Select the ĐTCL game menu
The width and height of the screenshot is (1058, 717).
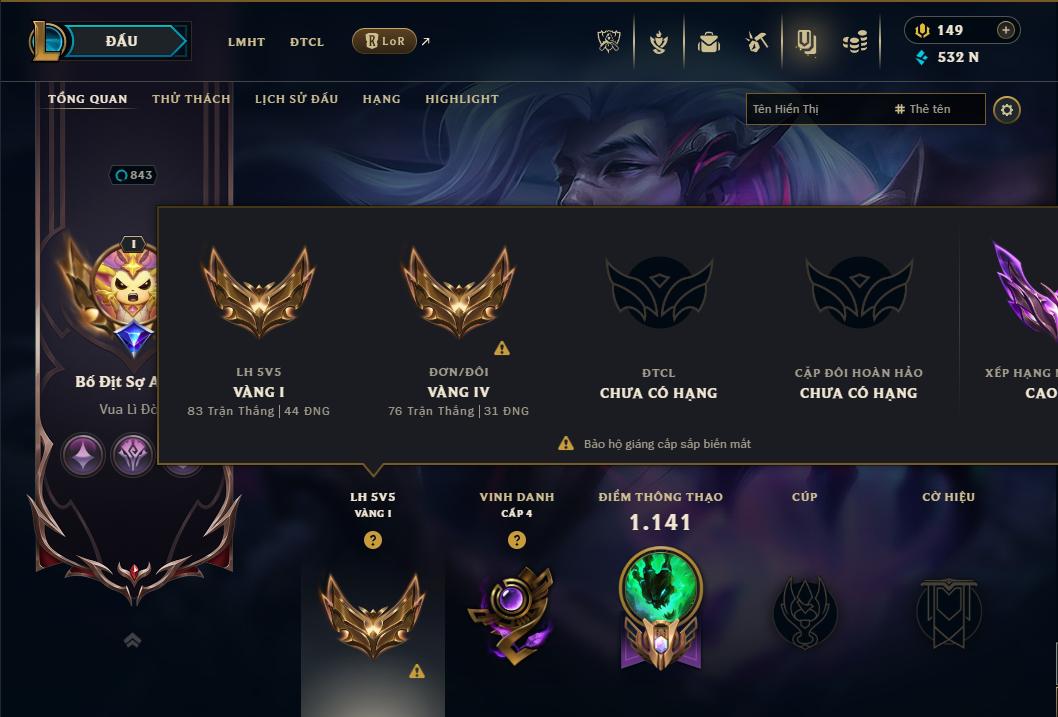click(307, 42)
